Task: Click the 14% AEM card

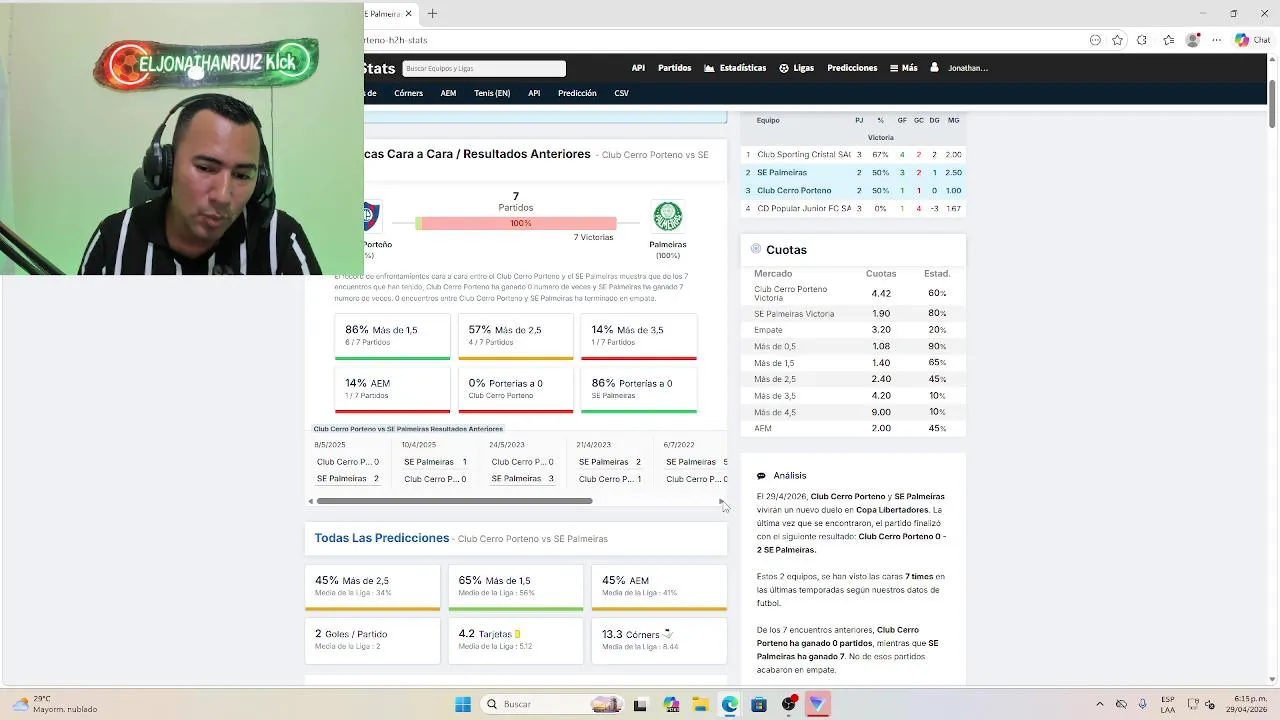Action: click(392, 390)
